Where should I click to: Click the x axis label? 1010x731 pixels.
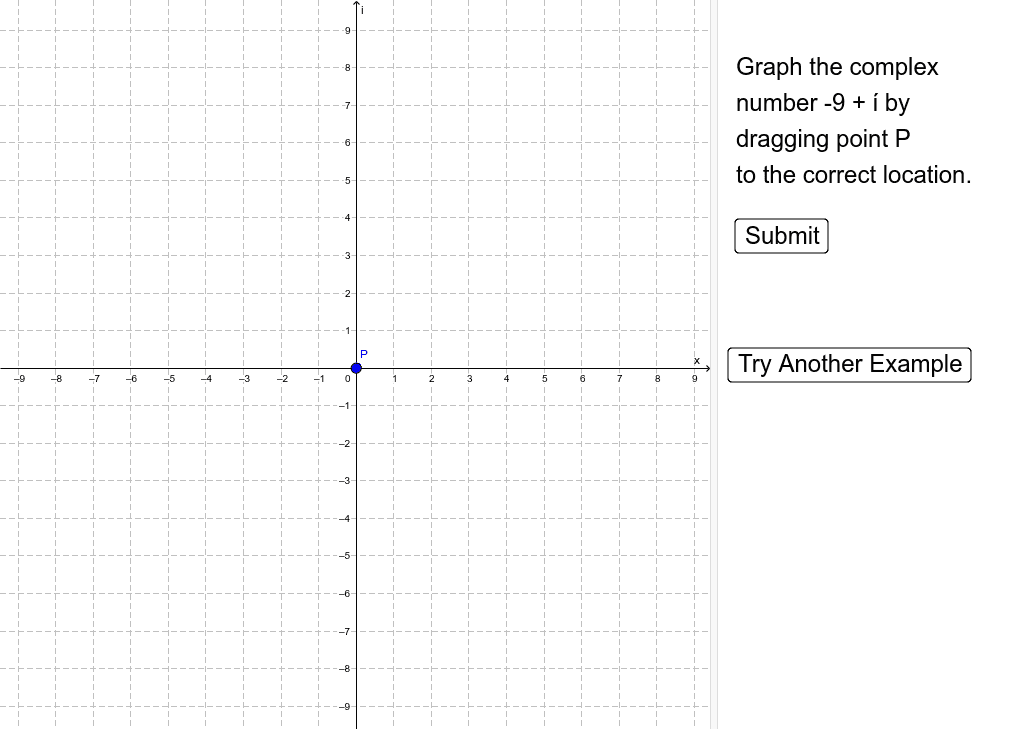[696, 361]
